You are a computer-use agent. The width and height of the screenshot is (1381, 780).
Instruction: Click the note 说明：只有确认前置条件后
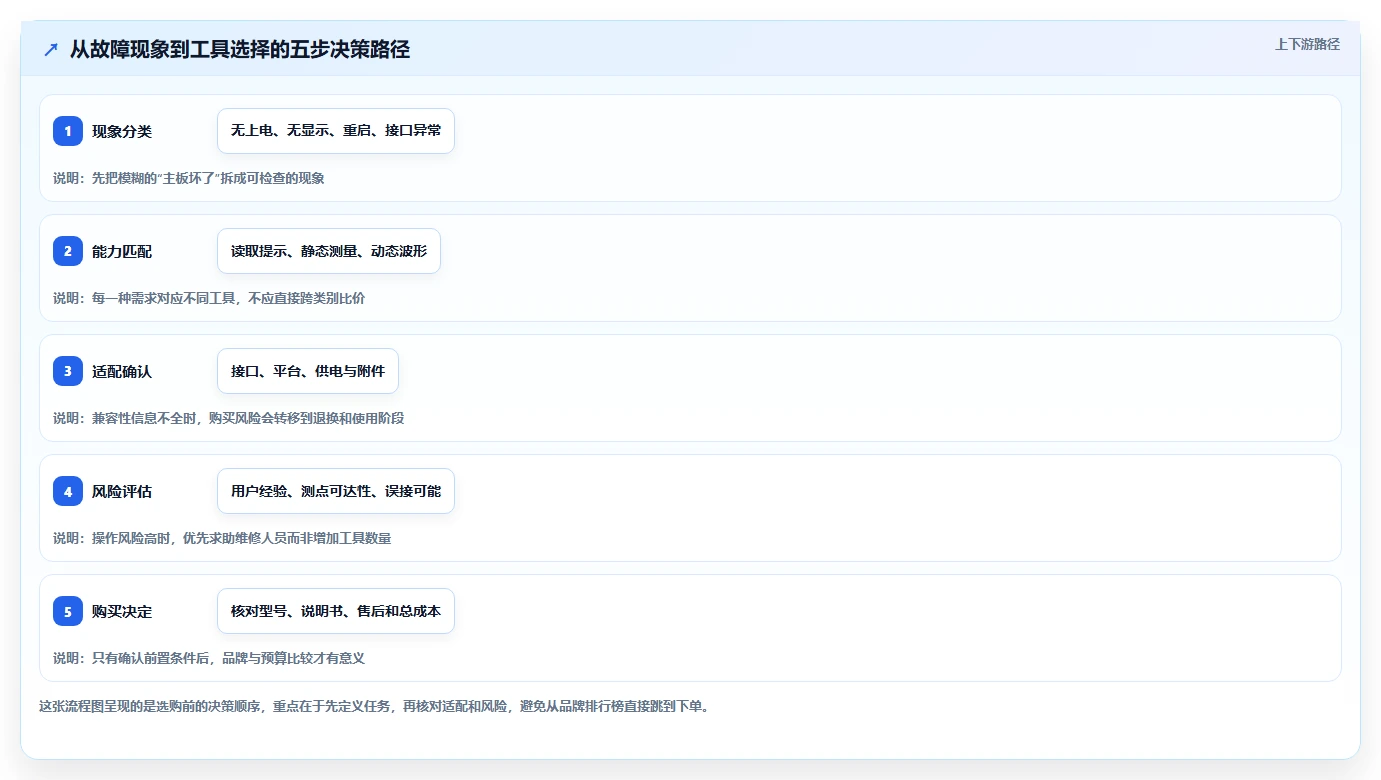[209, 658]
